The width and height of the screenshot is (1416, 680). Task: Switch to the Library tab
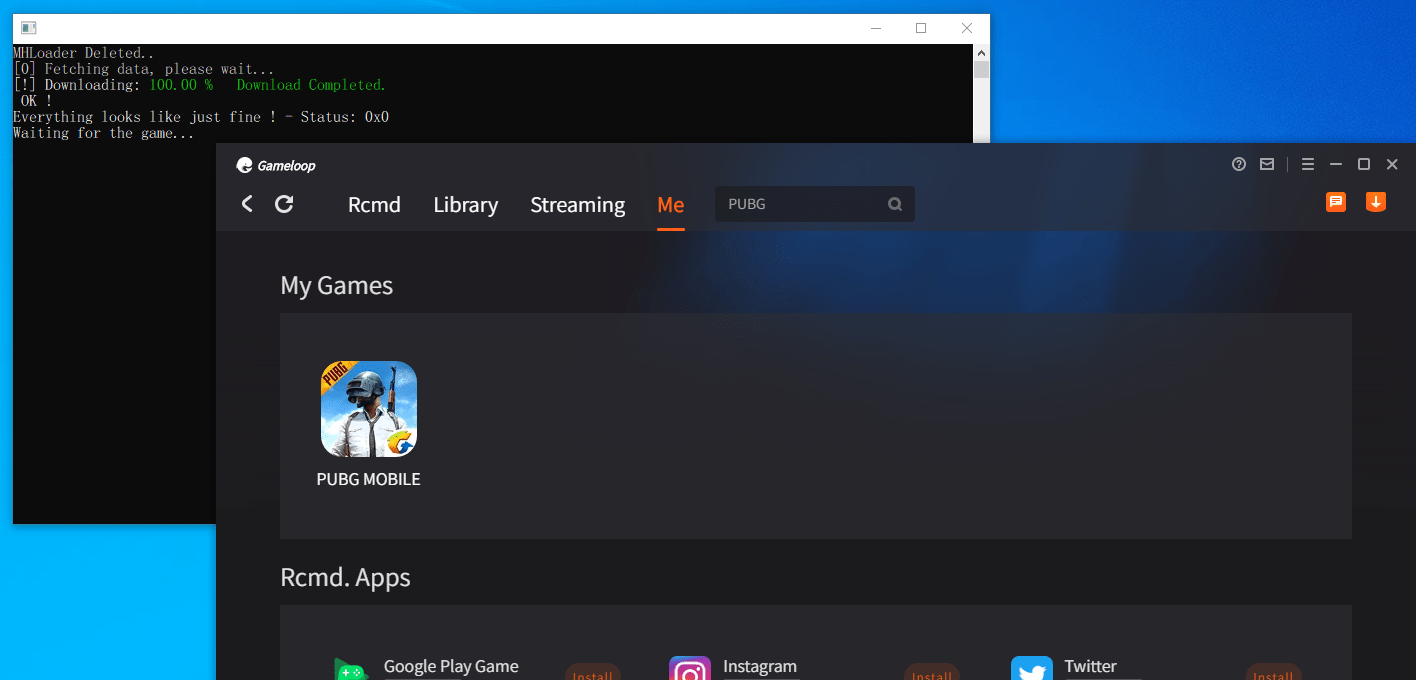point(466,205)
